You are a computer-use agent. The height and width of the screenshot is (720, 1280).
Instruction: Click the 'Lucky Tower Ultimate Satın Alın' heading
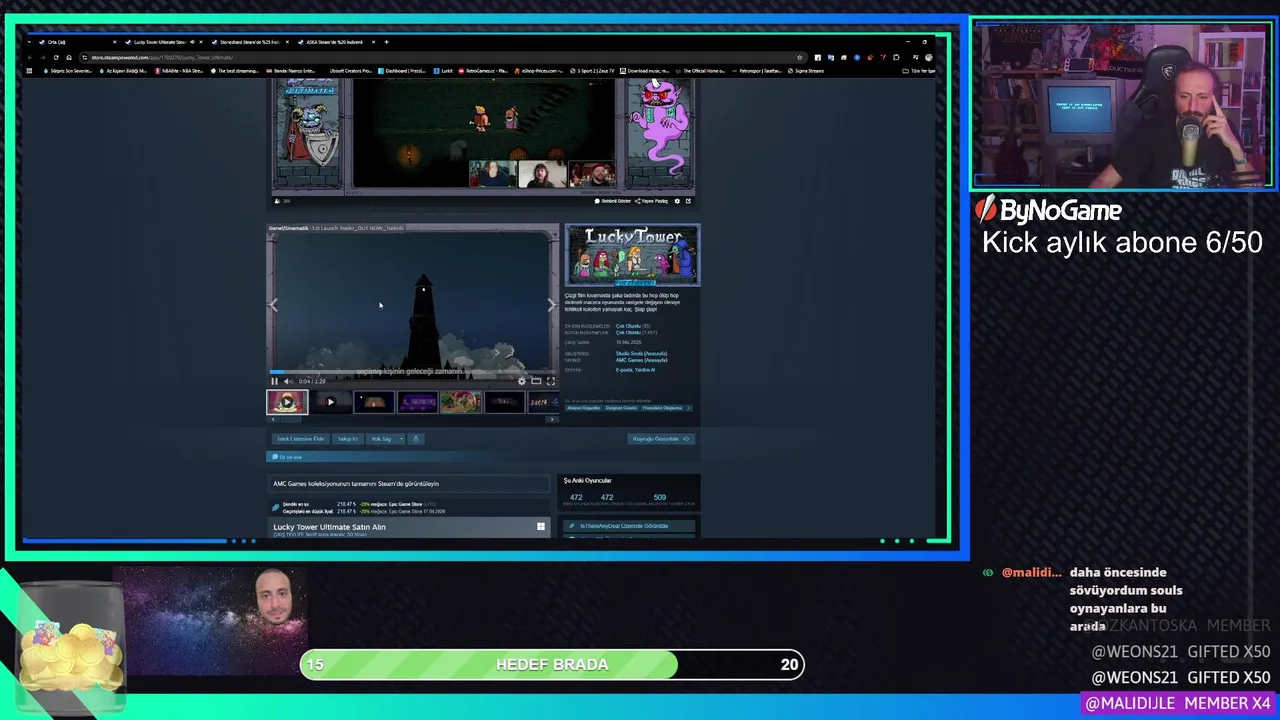click(329, 527)
